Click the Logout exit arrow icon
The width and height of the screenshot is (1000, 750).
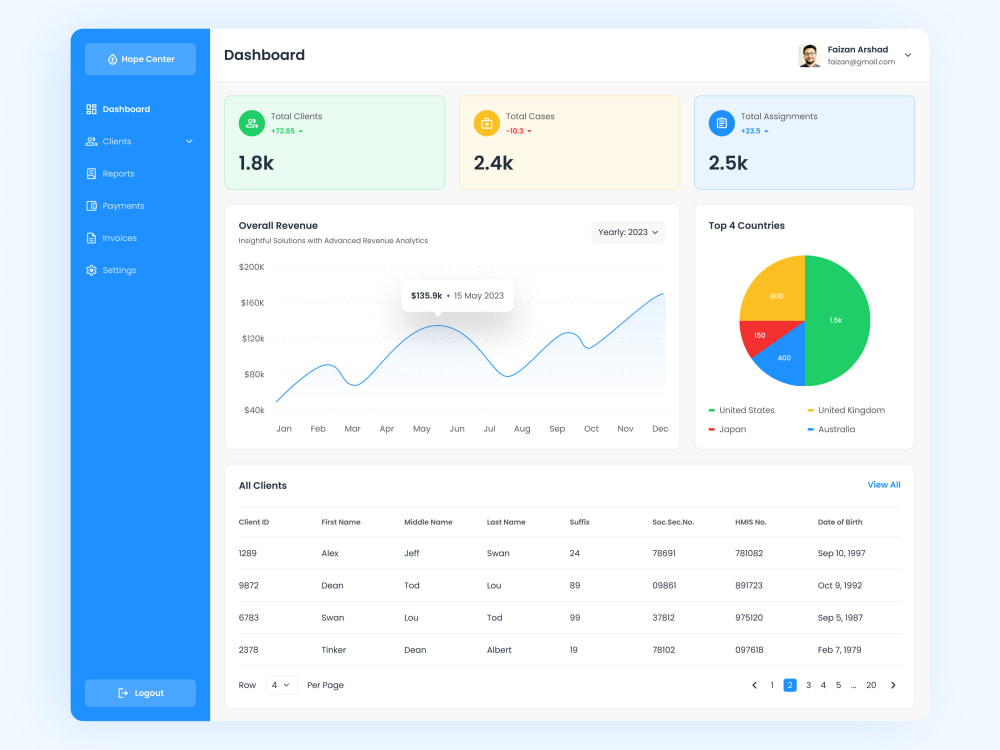point(123,693)
